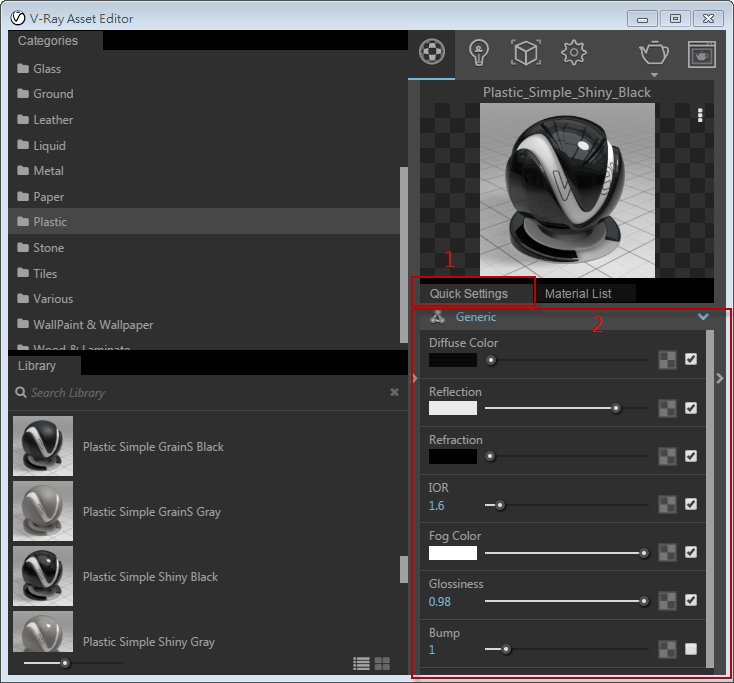This screenshot has height=683, width=734.
Task: Open the V-Ray Settings gear icon
Action: [573, 52]
